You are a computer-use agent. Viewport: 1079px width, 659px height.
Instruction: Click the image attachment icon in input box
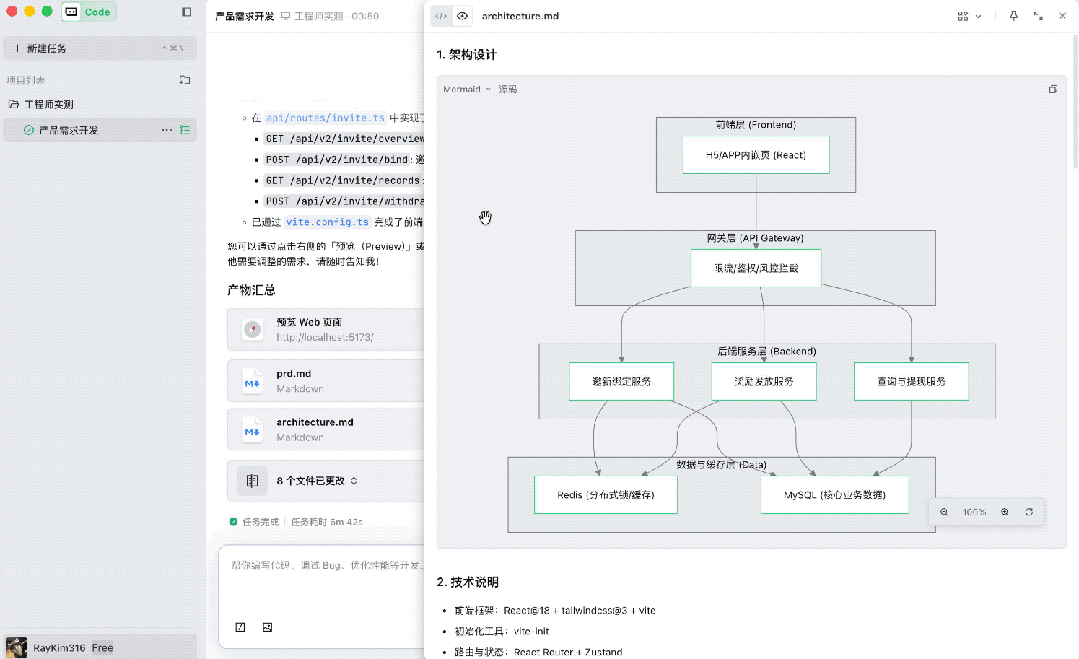coord(267,627)
